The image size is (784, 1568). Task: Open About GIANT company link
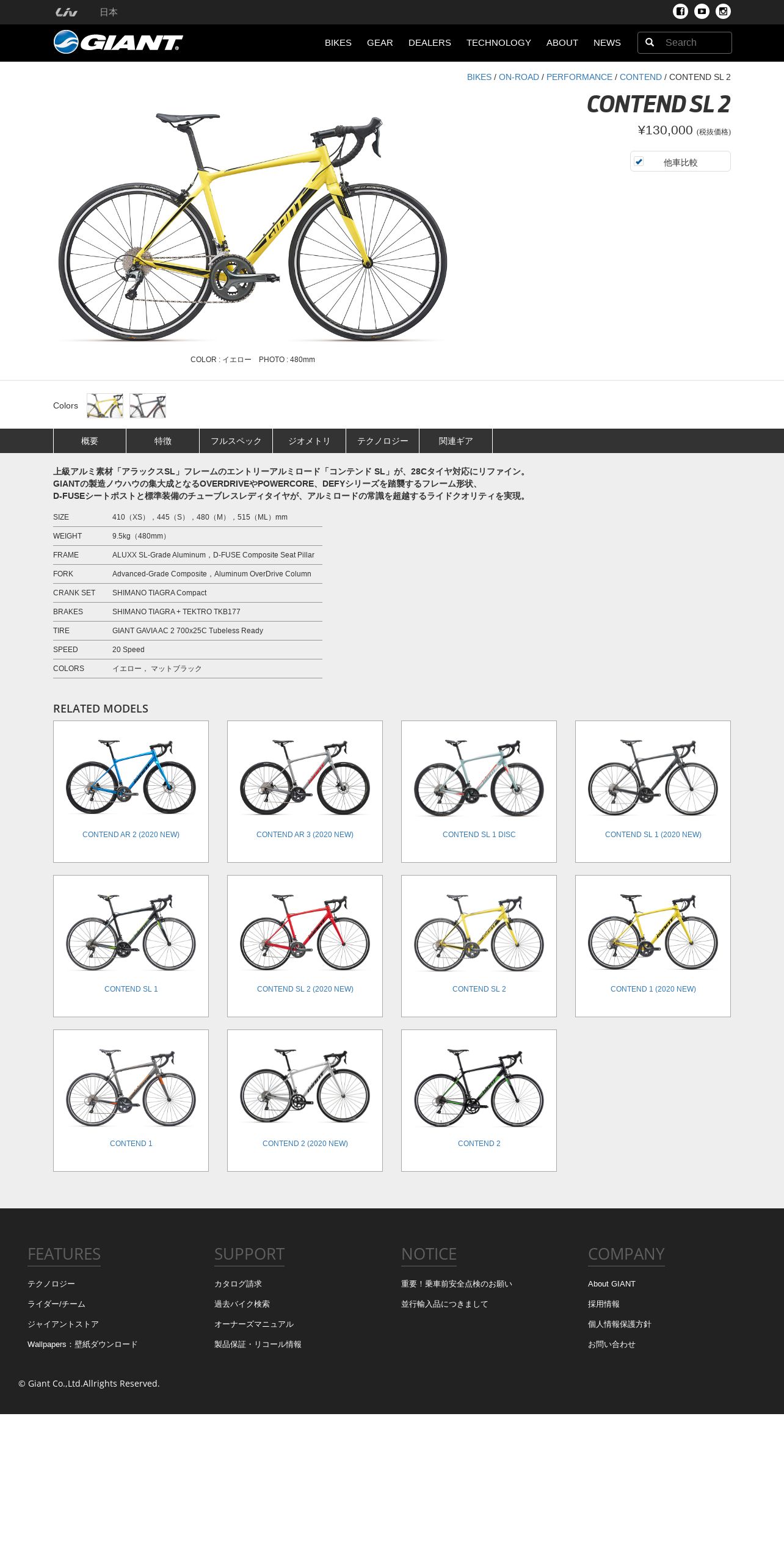(612, 1283)
